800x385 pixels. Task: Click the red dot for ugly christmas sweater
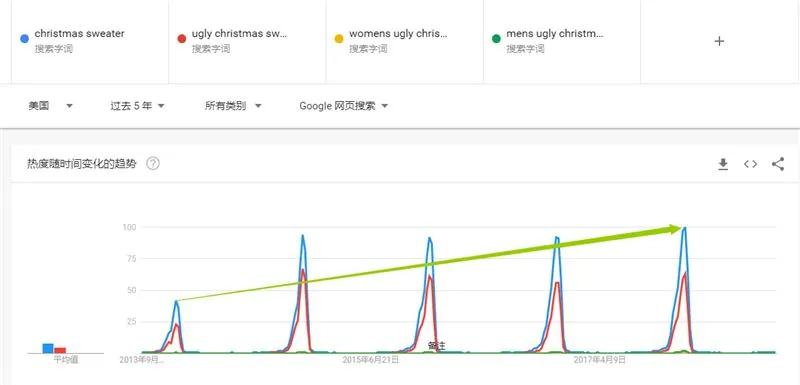tap(181, 39)
